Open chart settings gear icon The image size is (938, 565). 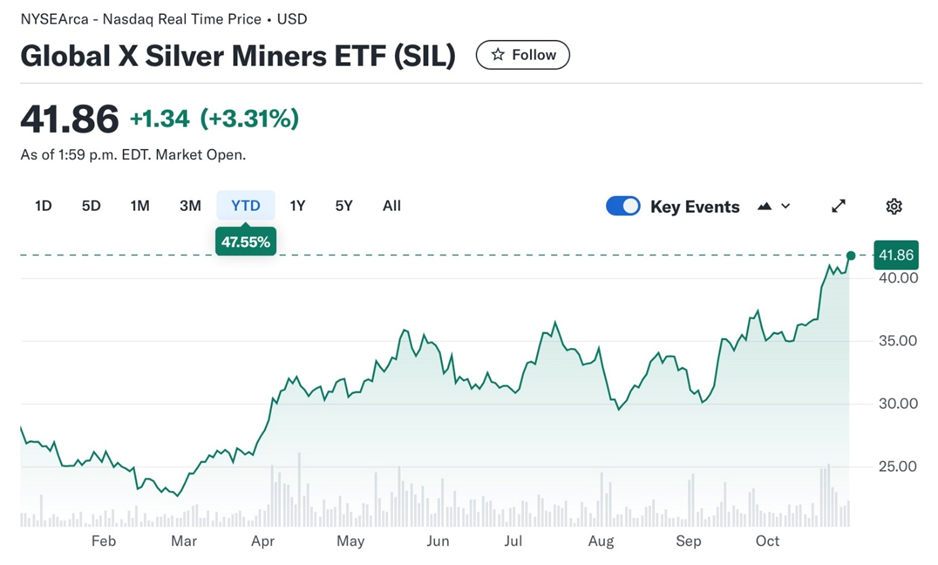(894, 206)
